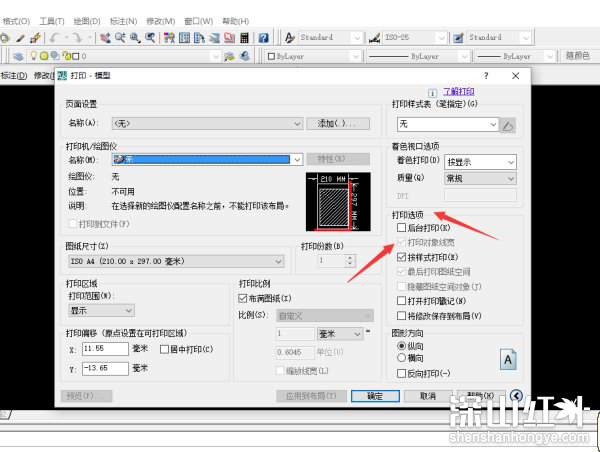Open the QuickCalc calculator icon
The image size is (600, 452).
coord(244,38)
